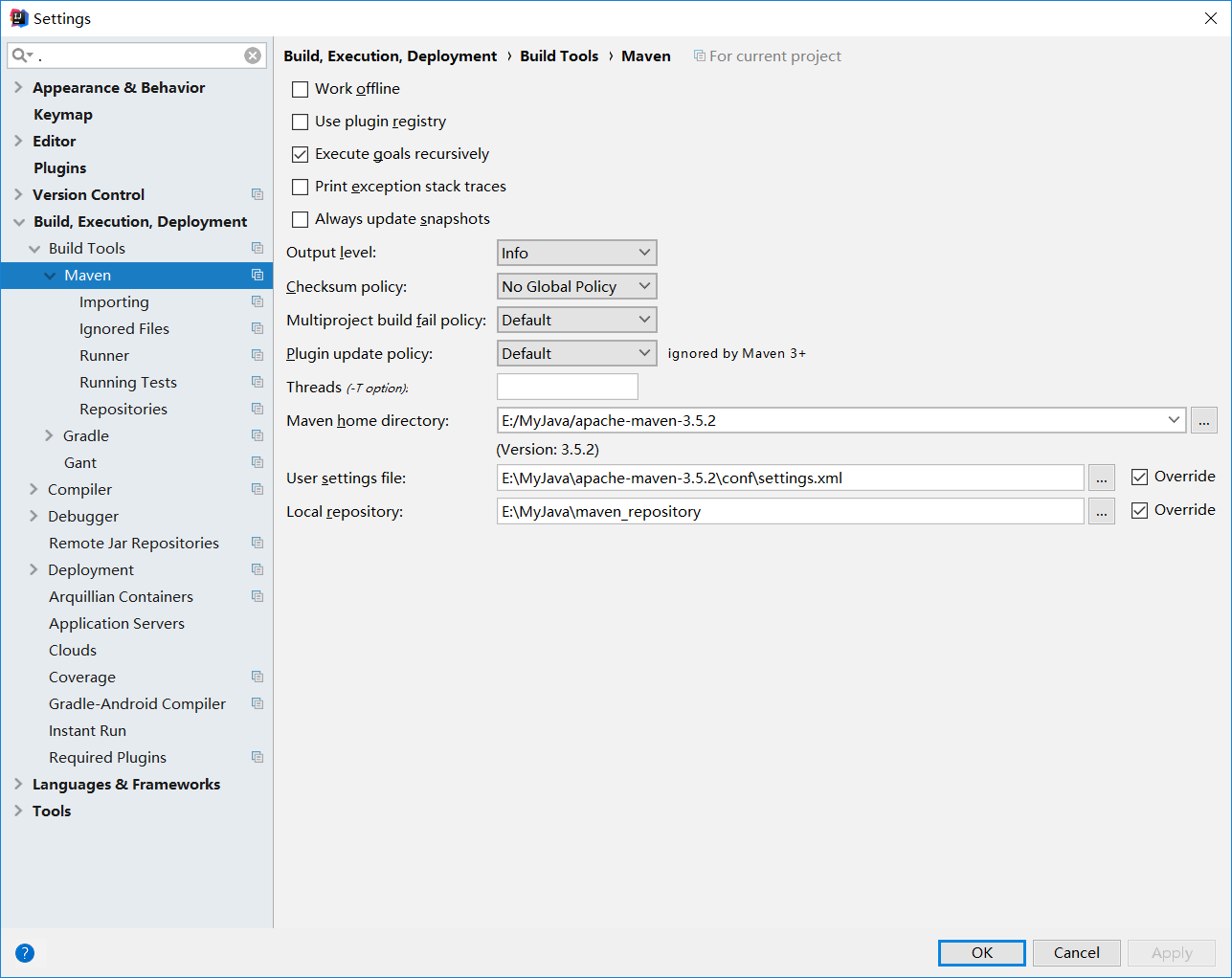Click the For current project icon

pyautogui.click(x=700, y=56)
